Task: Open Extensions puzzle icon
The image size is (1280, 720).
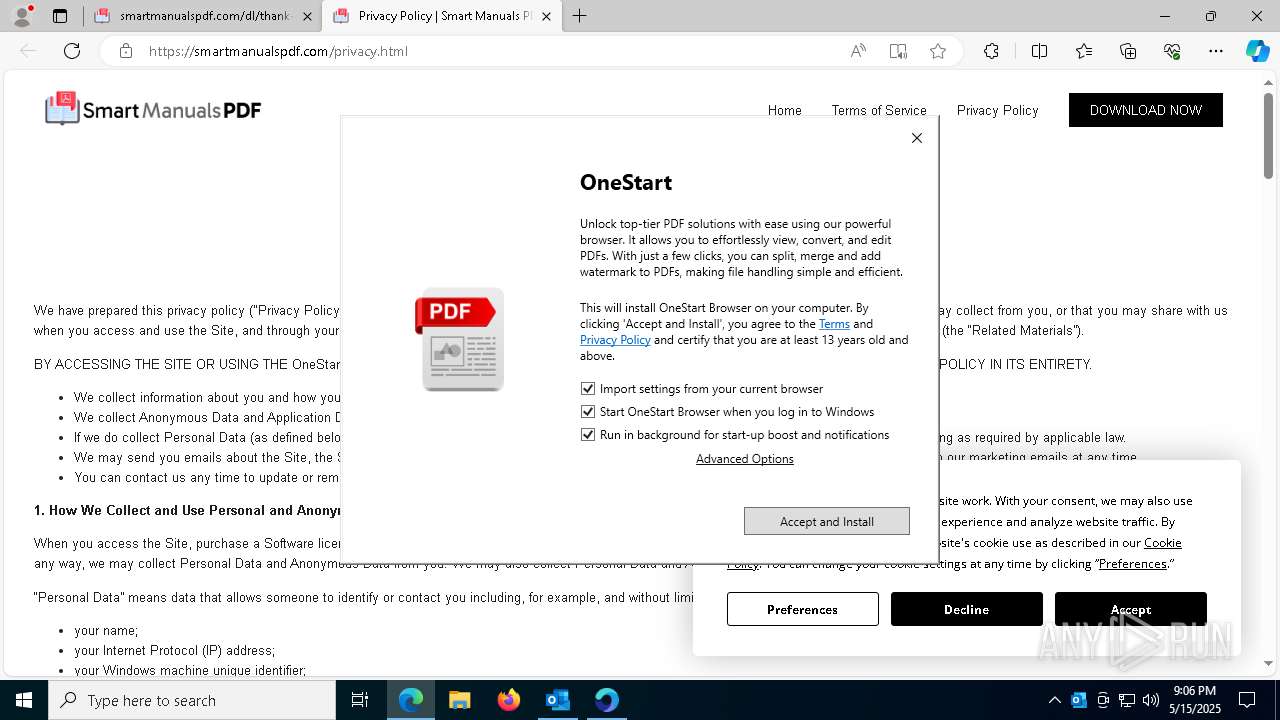Action: (x=991, y=51)
